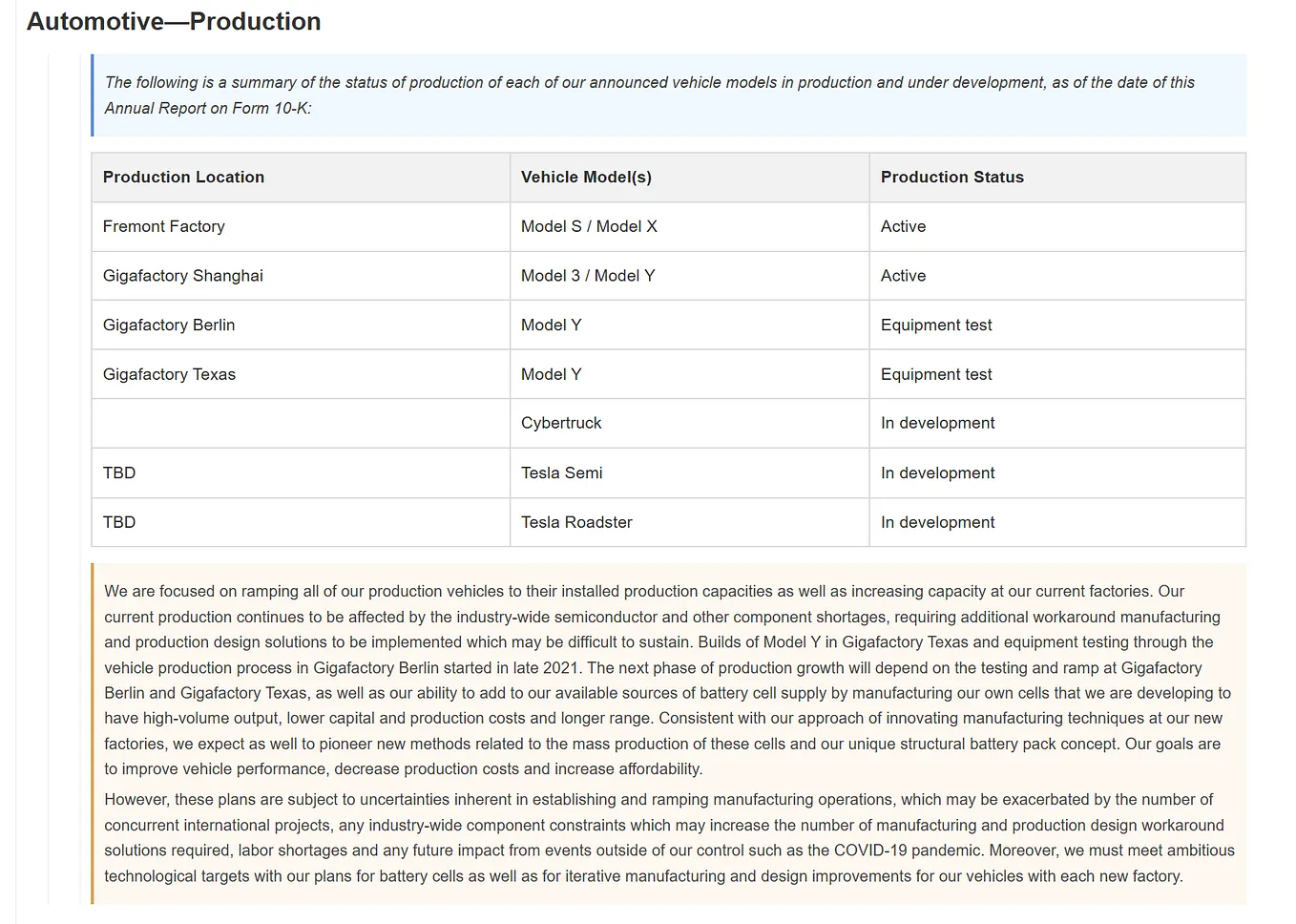Click the Cybertruck cell
The height and width of the screenshot is (924, 1296).
click(x=561, y=423)
